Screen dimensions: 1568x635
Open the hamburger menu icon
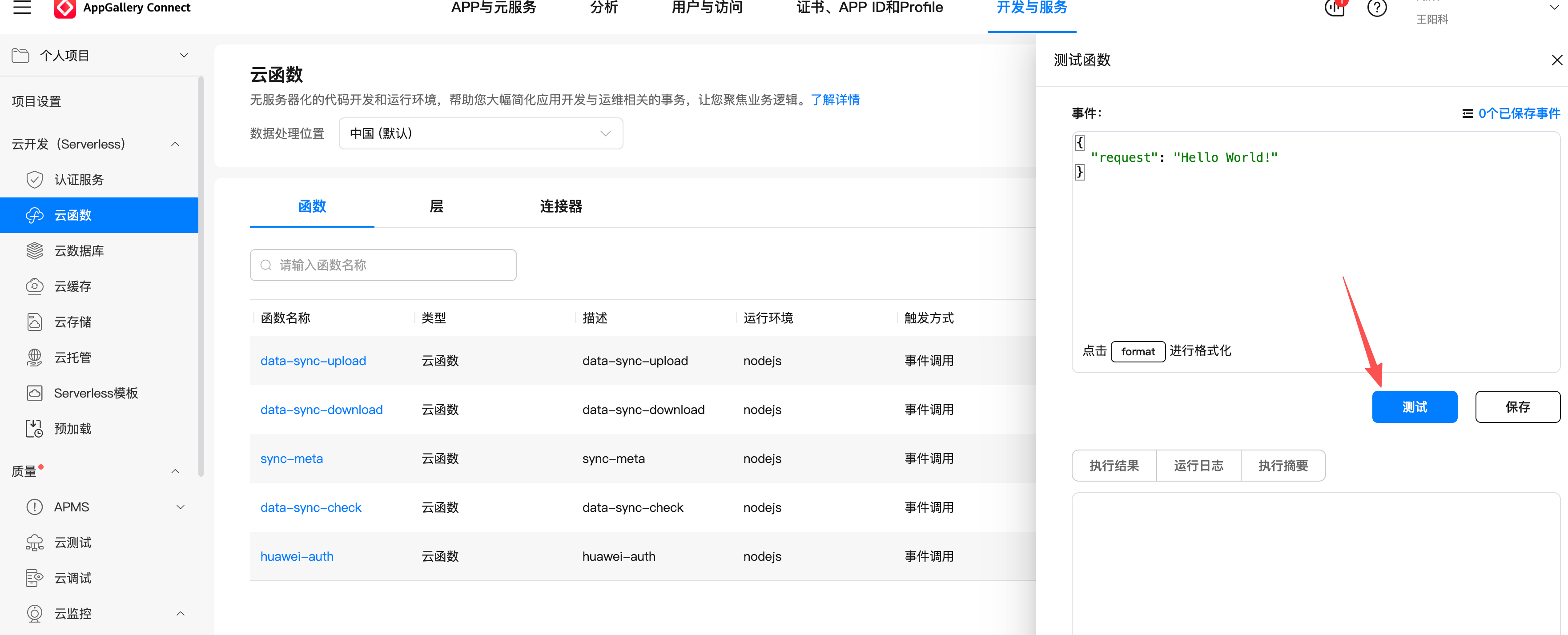click(x=23, y=7)
